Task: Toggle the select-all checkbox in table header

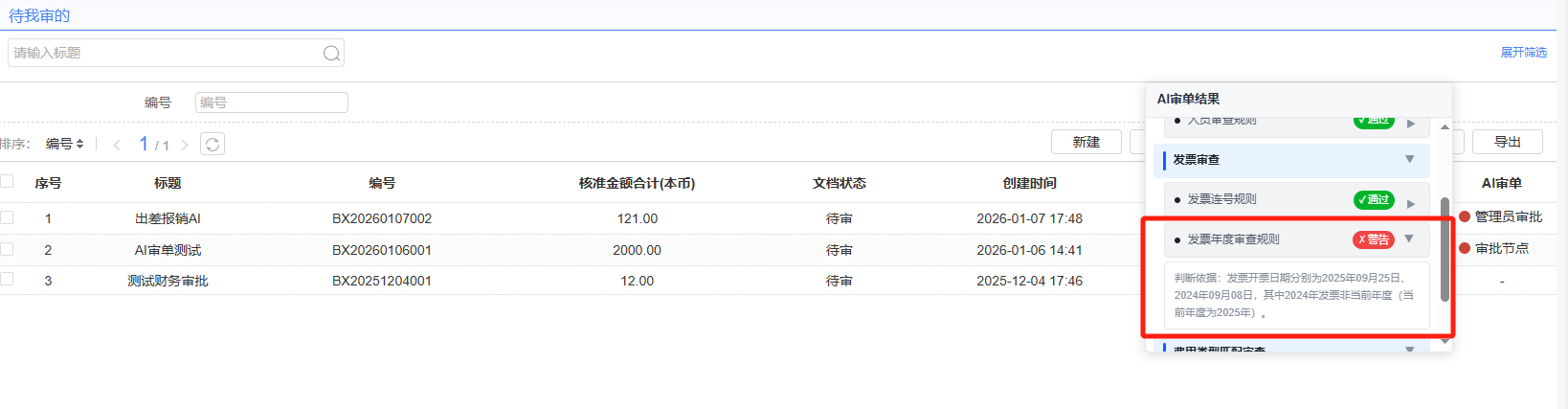Action: (7, 182)
